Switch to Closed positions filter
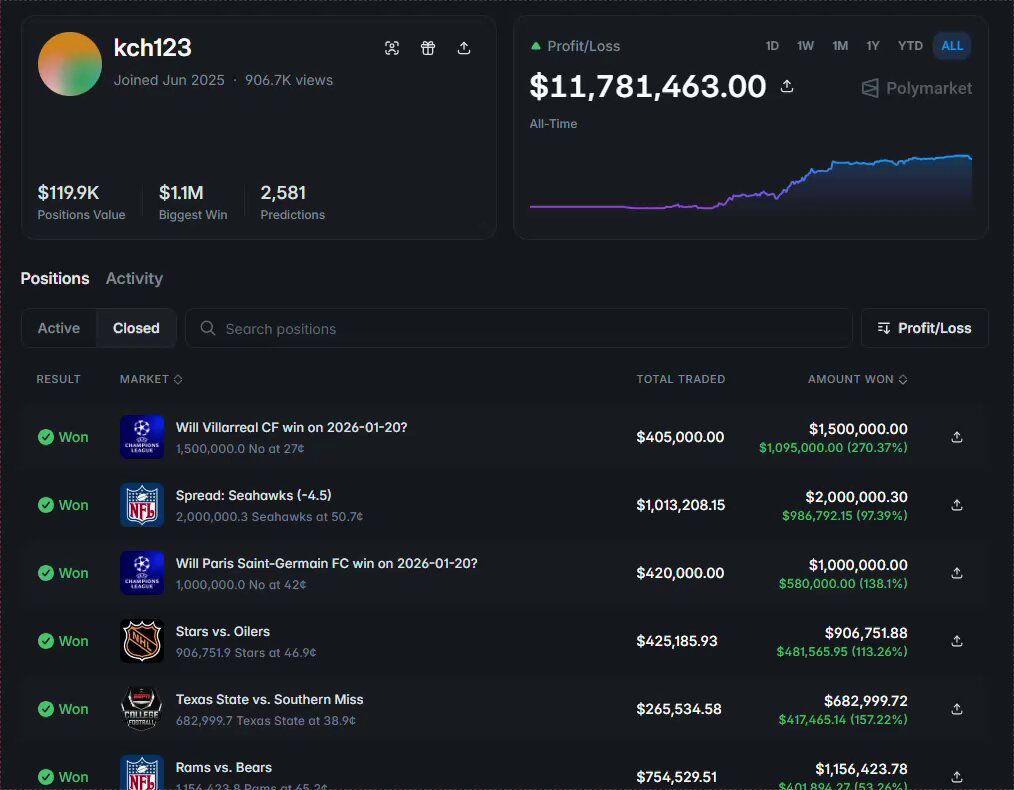Viewport: 1014px width, 790px height. 136,328
